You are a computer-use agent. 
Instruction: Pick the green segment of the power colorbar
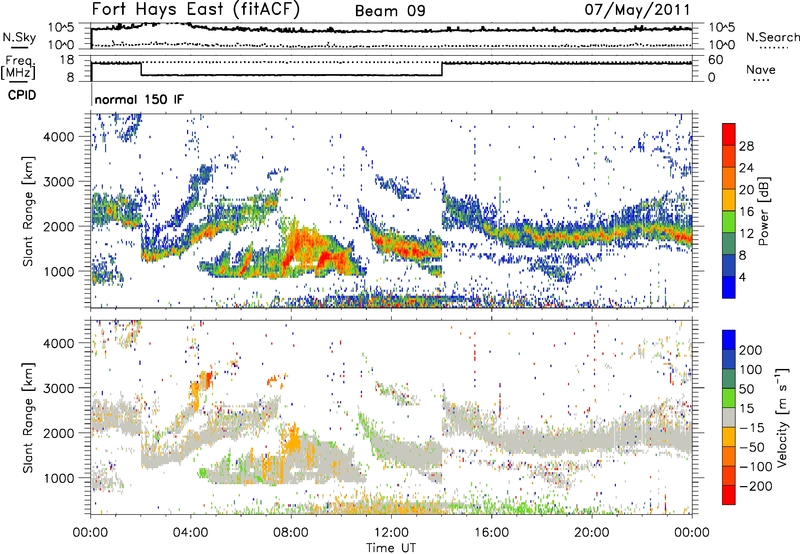click(729, 221)
